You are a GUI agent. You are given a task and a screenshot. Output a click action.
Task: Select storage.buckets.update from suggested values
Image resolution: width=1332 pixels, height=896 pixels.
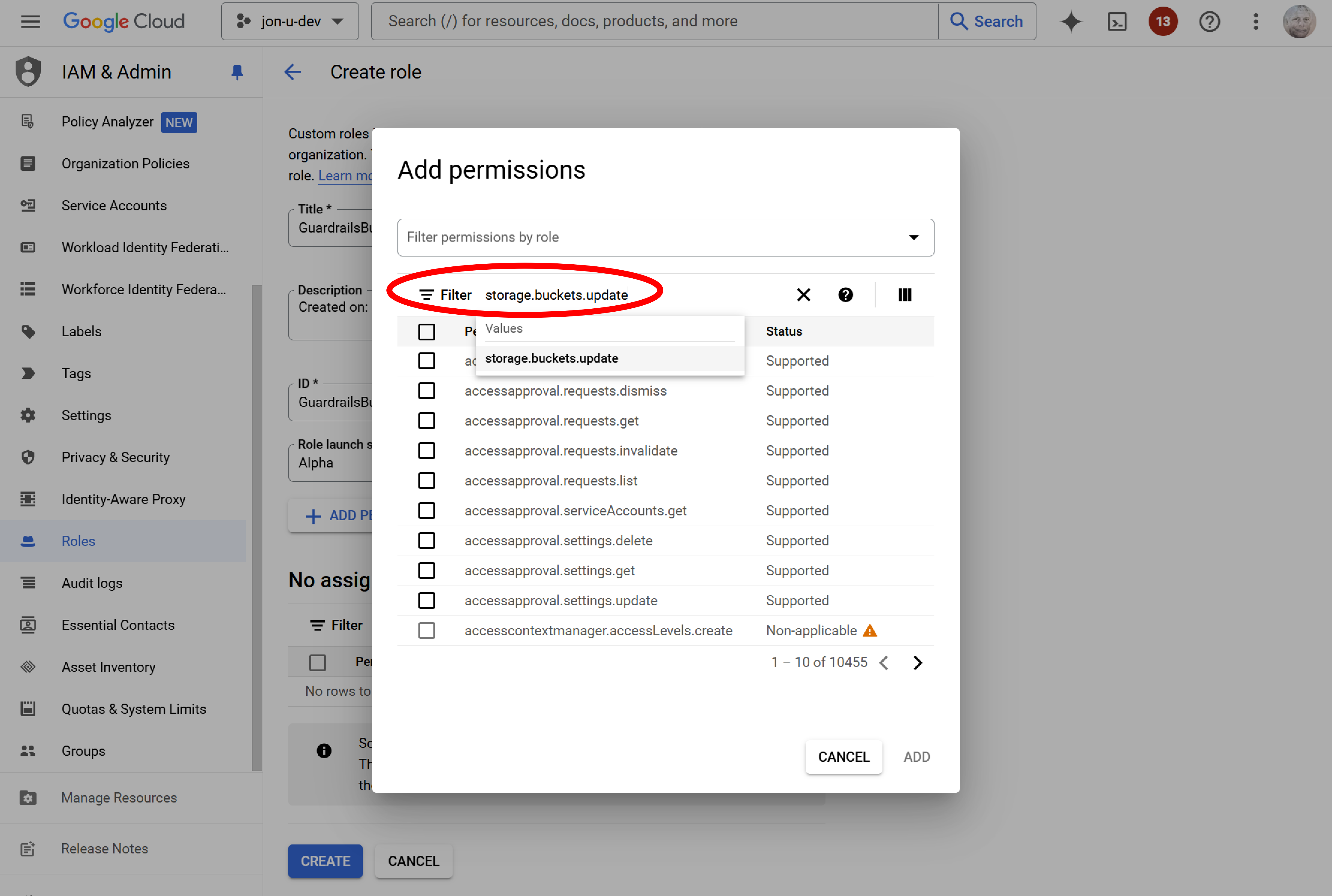tap(552, 358)
